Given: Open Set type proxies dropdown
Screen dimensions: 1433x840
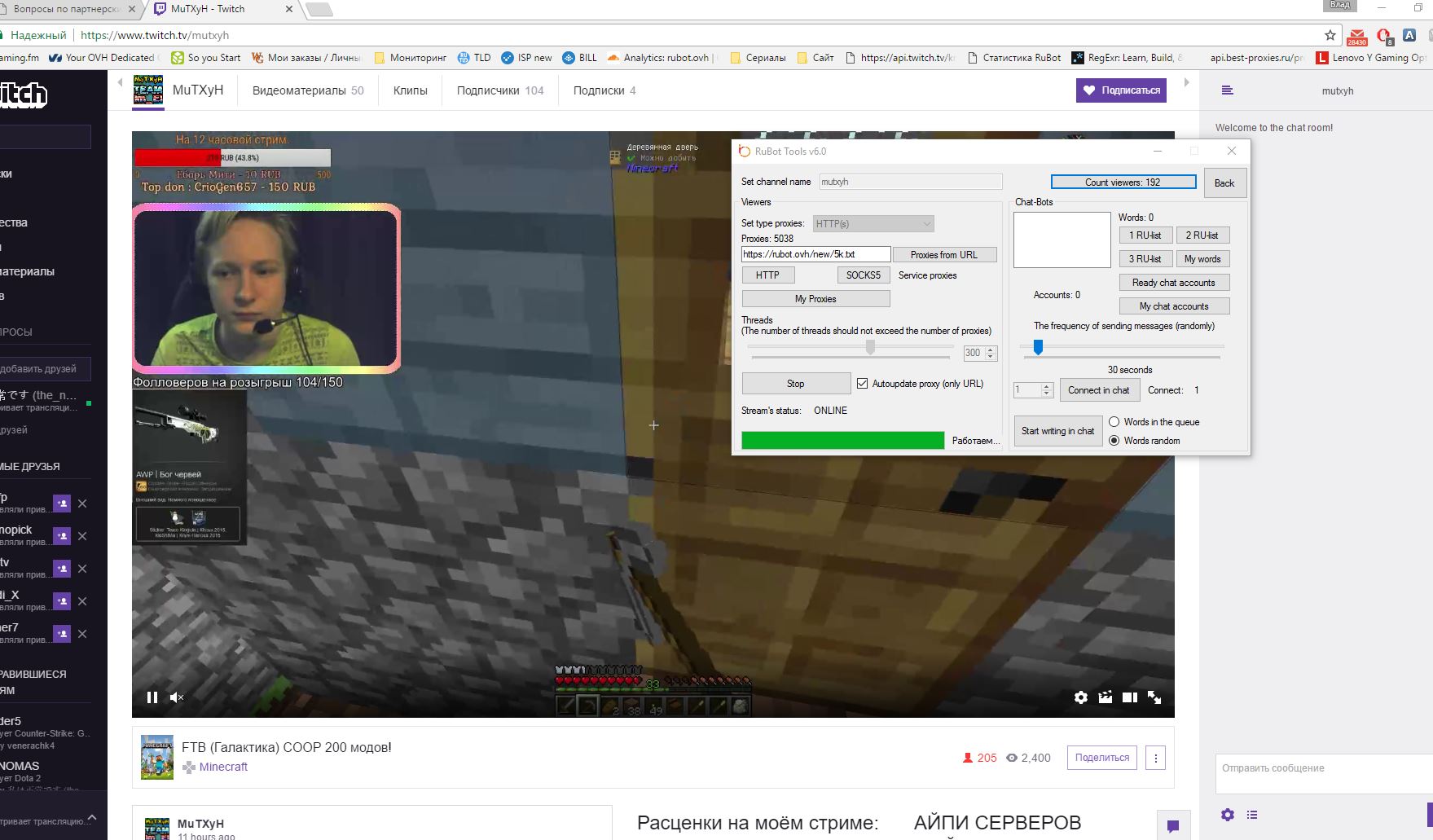Looking at the screenshot, I should pos(873,224).
